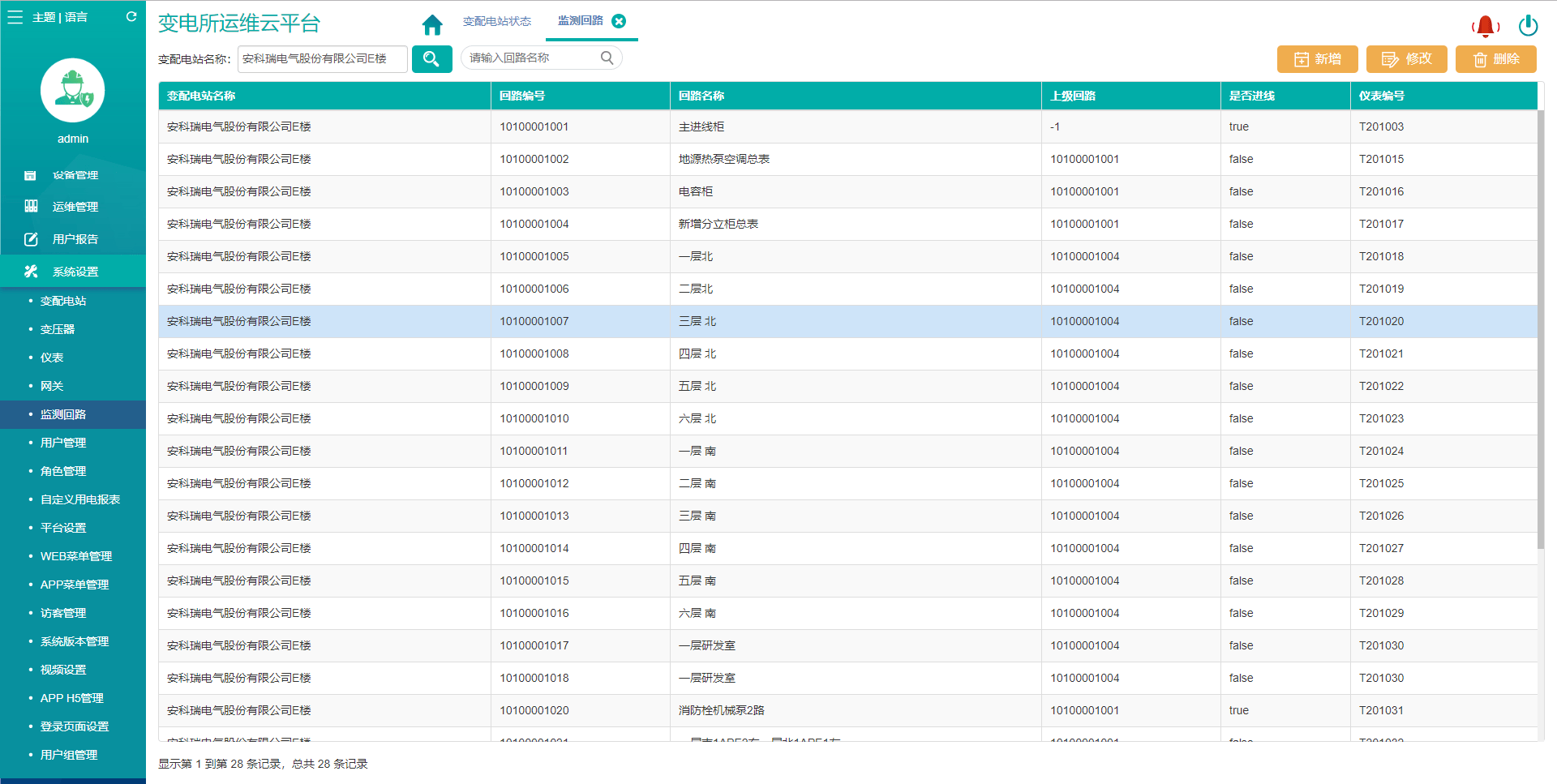Screen dimensions: 1557x784
Task: Open APP菜单管理 submenu item
Action: point(75,585)
